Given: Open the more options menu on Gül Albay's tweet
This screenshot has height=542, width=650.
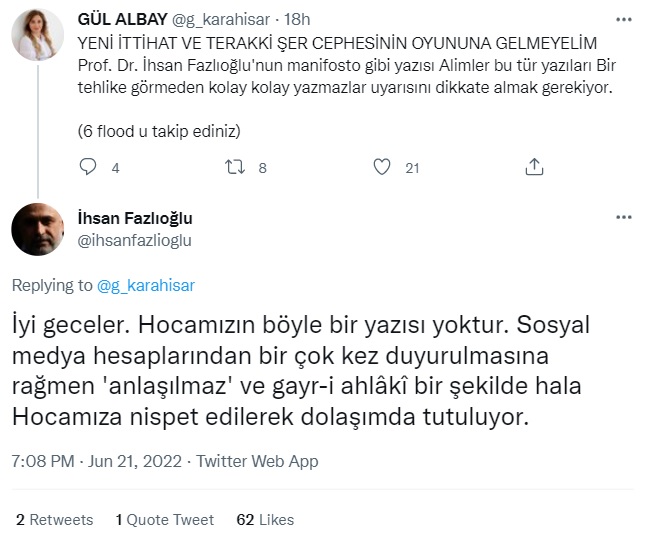Looking at the screenshot, I should 624,21.
